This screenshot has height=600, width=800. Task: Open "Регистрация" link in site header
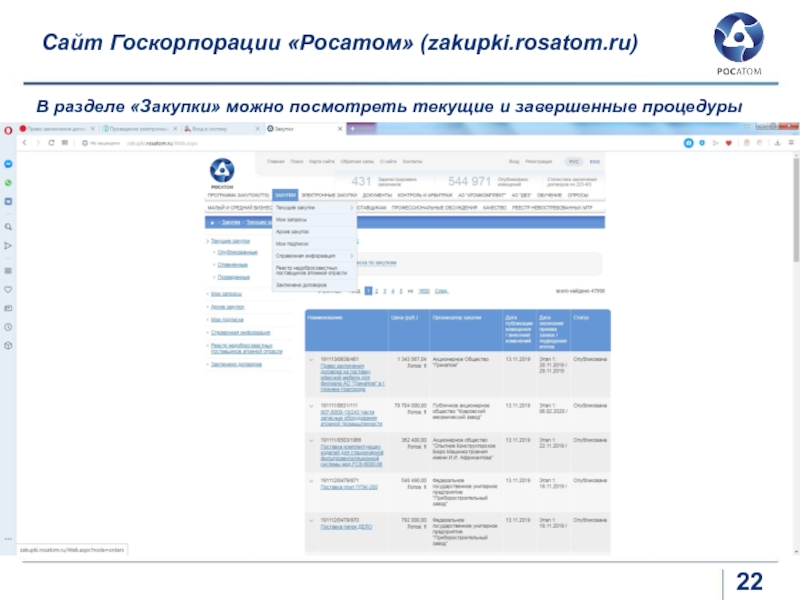pyautogui.click(x=539, y=162)
